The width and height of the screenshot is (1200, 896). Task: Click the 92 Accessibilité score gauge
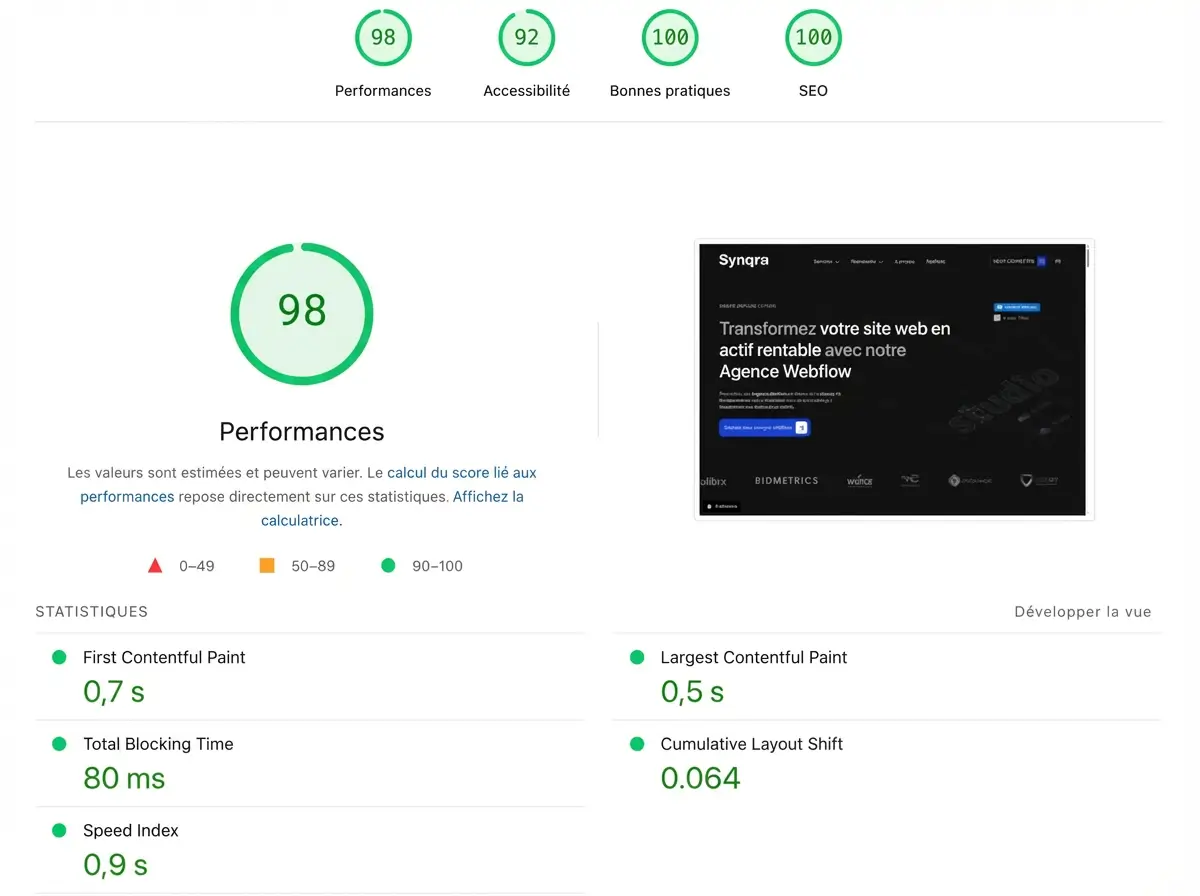tap(527, 37)
